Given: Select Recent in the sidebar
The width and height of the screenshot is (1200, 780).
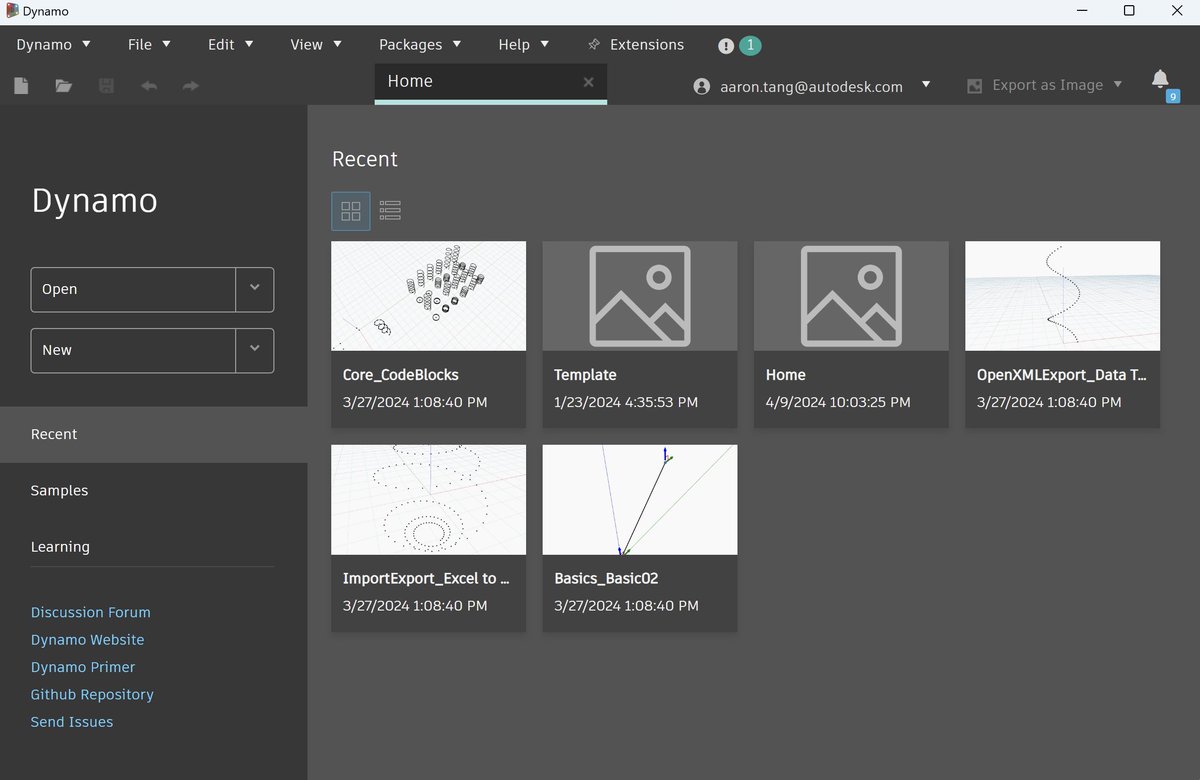Looking at the screenshot, I should (154, 434).
